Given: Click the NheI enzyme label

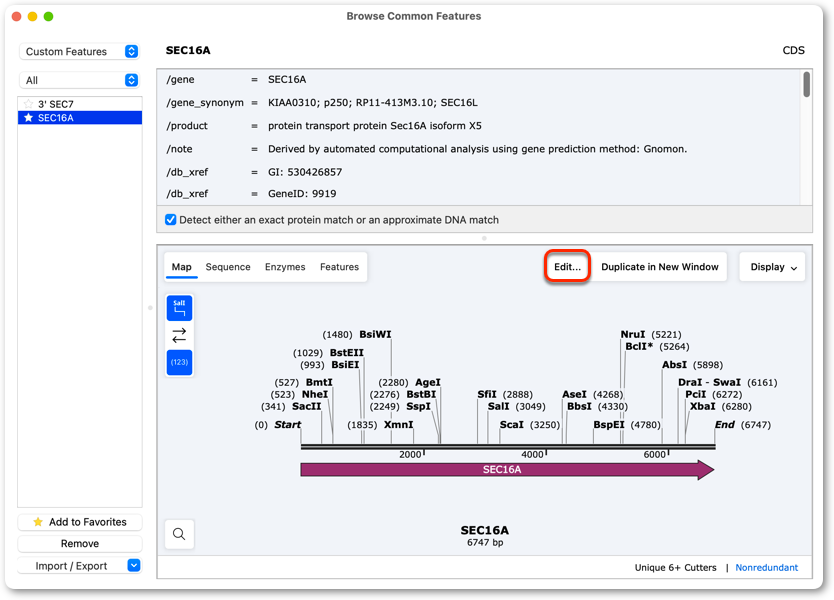Looking at the screenshot, I should point(315,394).
